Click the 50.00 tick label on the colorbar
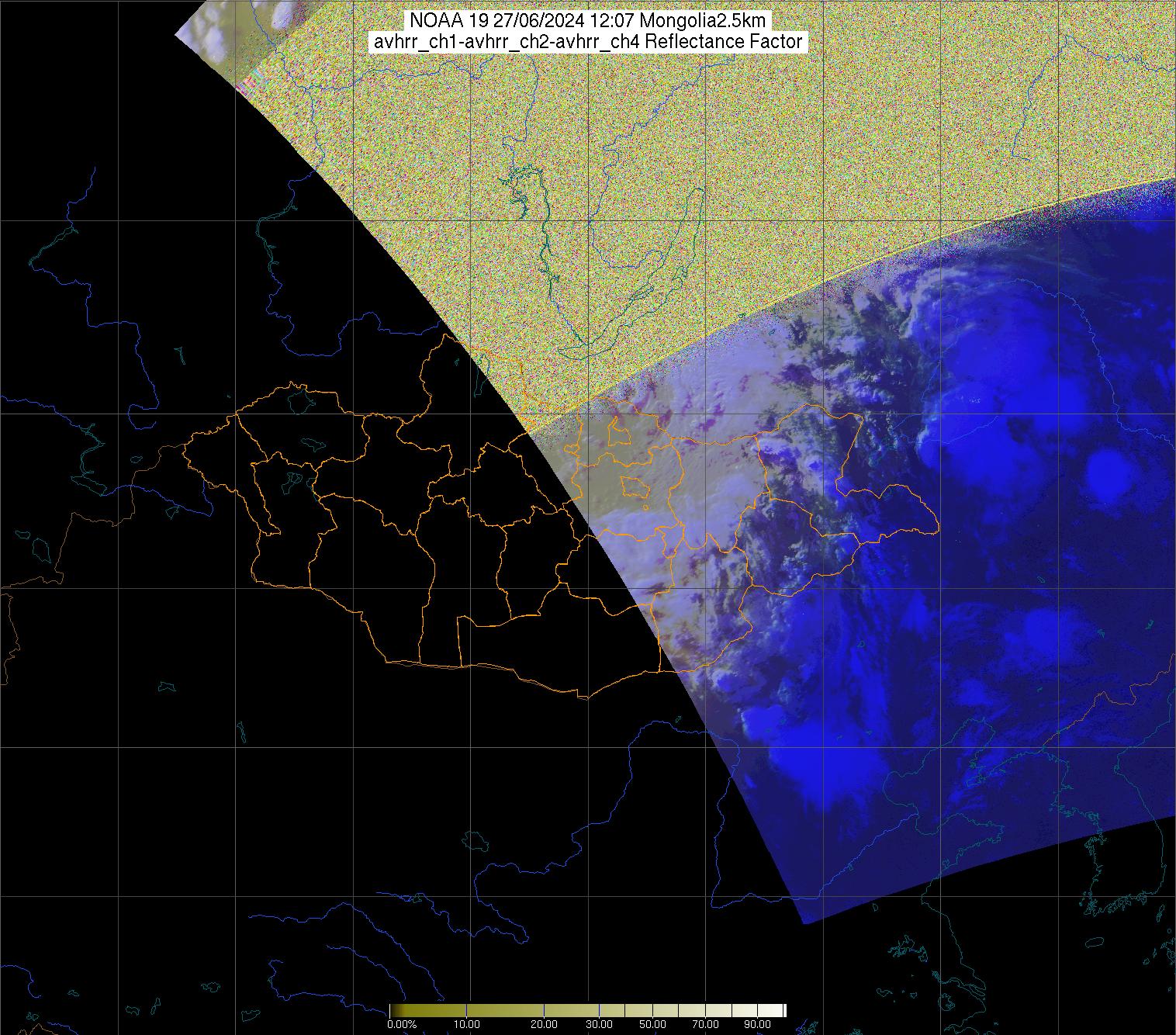1176x1035 pixels. [x=653, y=1025]
